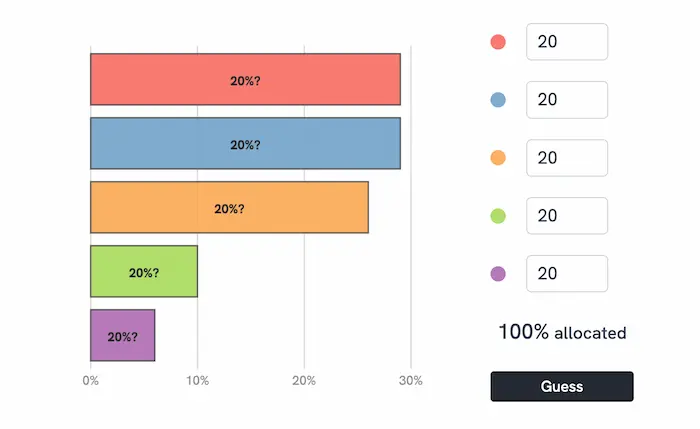Click the green legend color dot

tap(498, 216)
